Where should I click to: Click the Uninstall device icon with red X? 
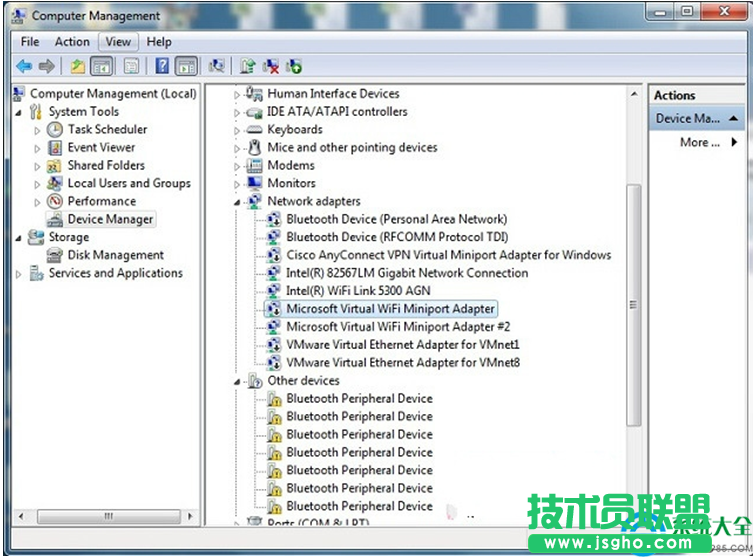(270, 66)
